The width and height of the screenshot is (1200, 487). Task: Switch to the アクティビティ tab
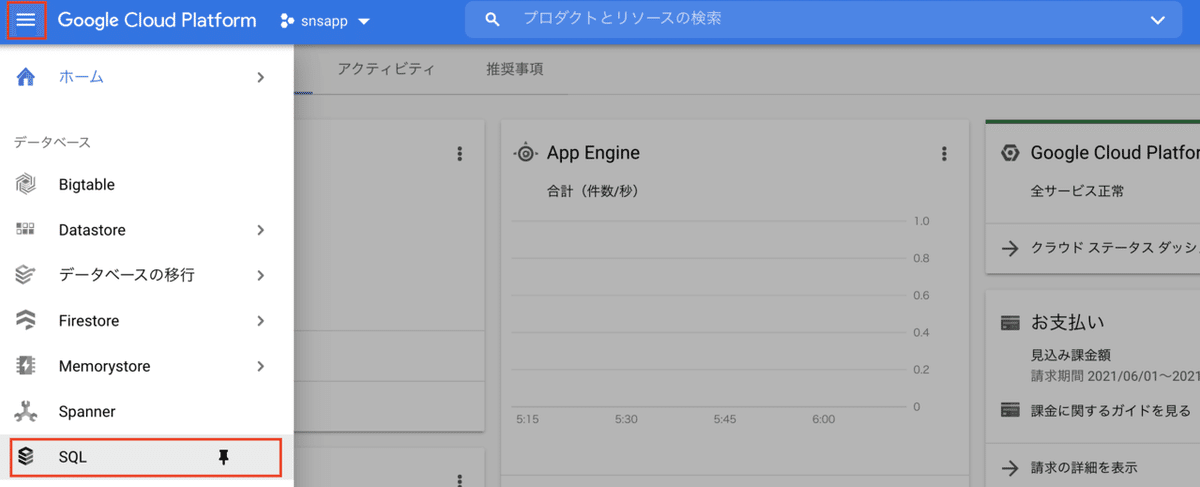coord(386,70)
